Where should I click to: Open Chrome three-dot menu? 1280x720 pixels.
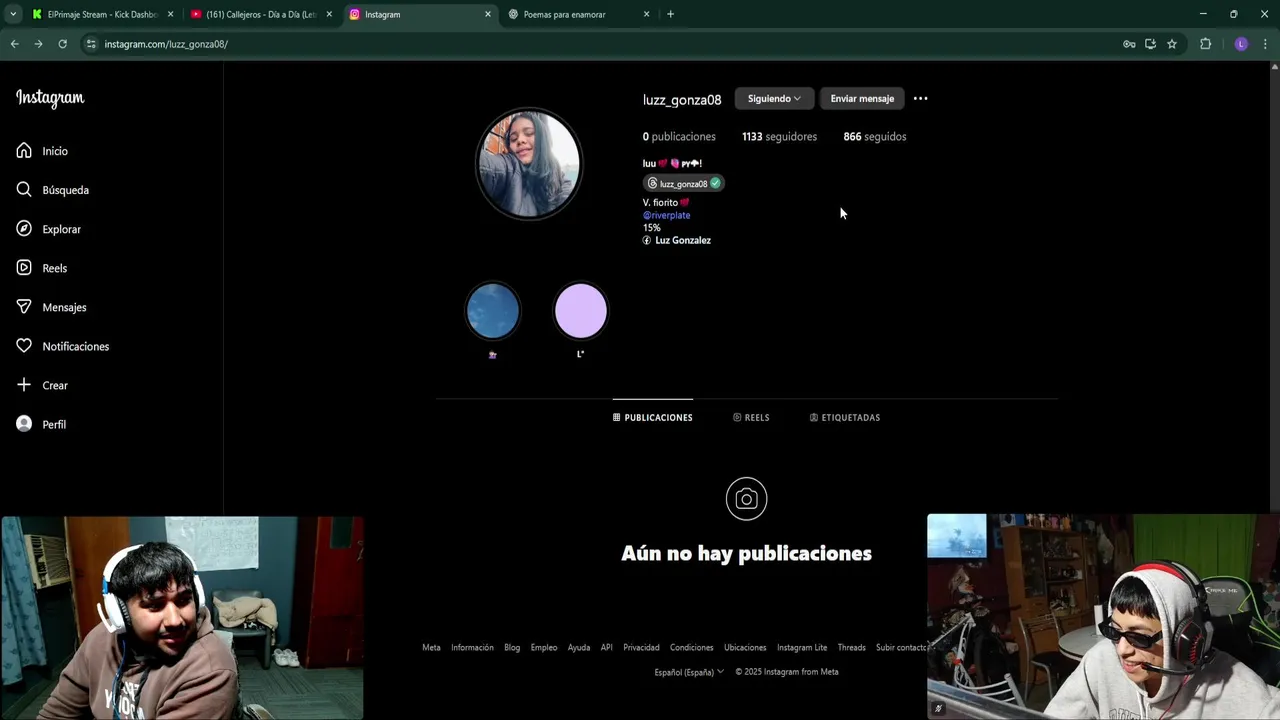1265,44
